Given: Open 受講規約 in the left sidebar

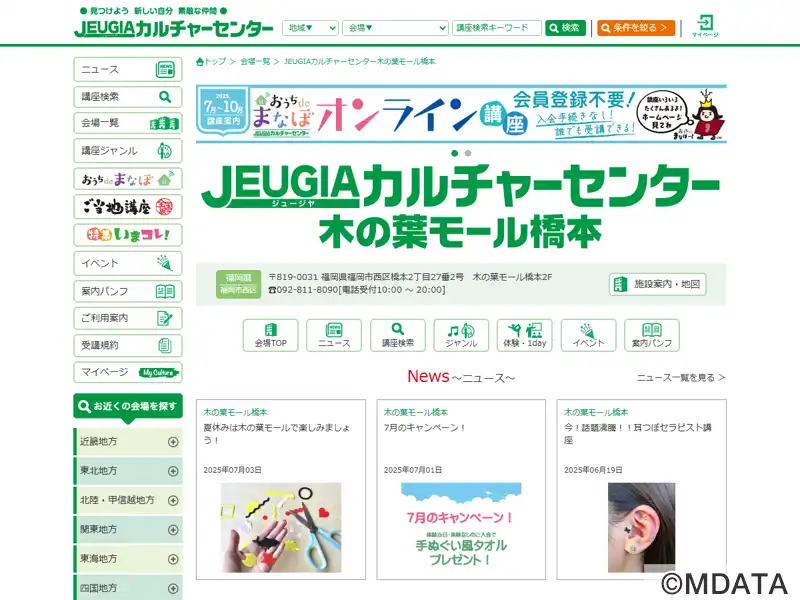Looking at the screenshot, I should (x=128, y=345).
